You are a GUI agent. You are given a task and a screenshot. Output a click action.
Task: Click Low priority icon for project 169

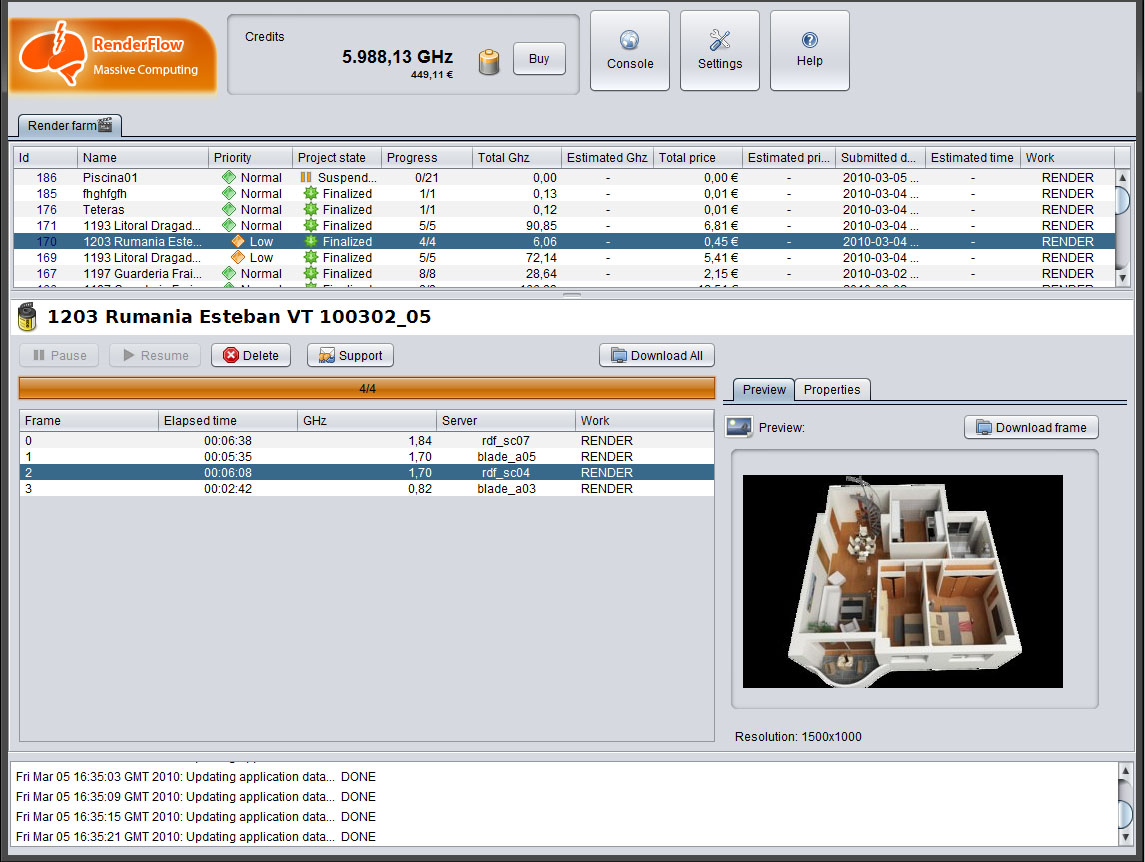(237, 257)
